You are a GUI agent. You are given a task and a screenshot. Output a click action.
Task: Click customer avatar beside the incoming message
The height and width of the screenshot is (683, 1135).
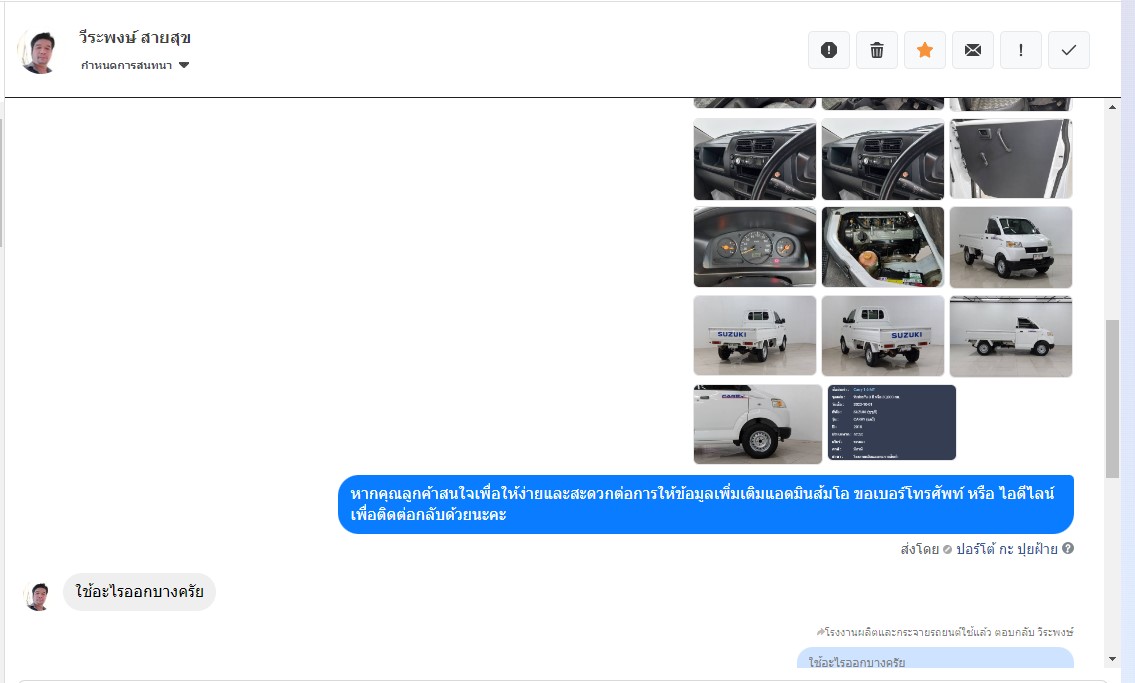pyautogui.click(x=38, y=596)
